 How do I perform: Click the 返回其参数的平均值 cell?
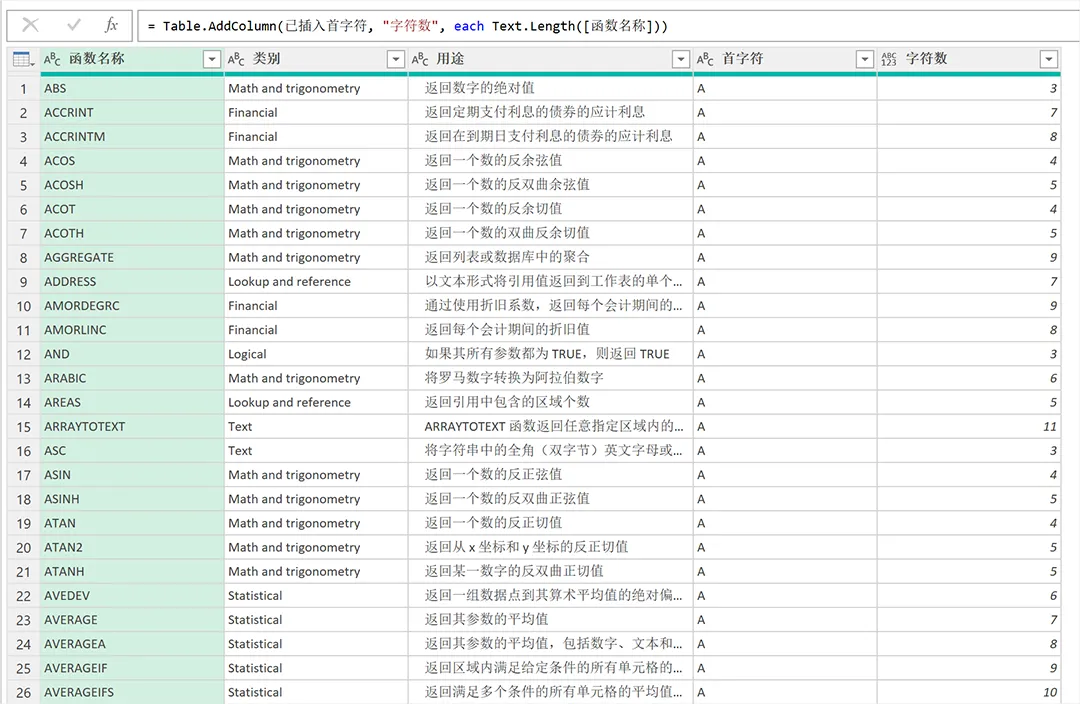click(550, 620)
